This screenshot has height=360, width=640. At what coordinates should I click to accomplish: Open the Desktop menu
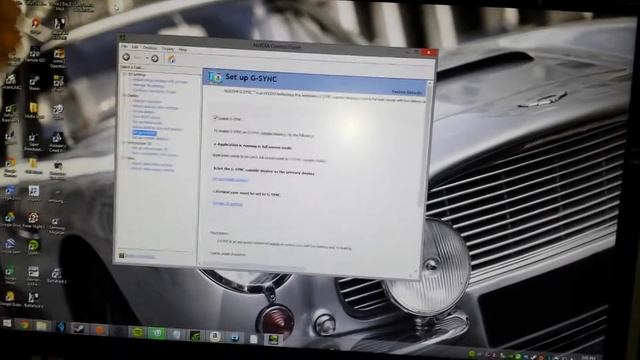click(x=150, y=48)
